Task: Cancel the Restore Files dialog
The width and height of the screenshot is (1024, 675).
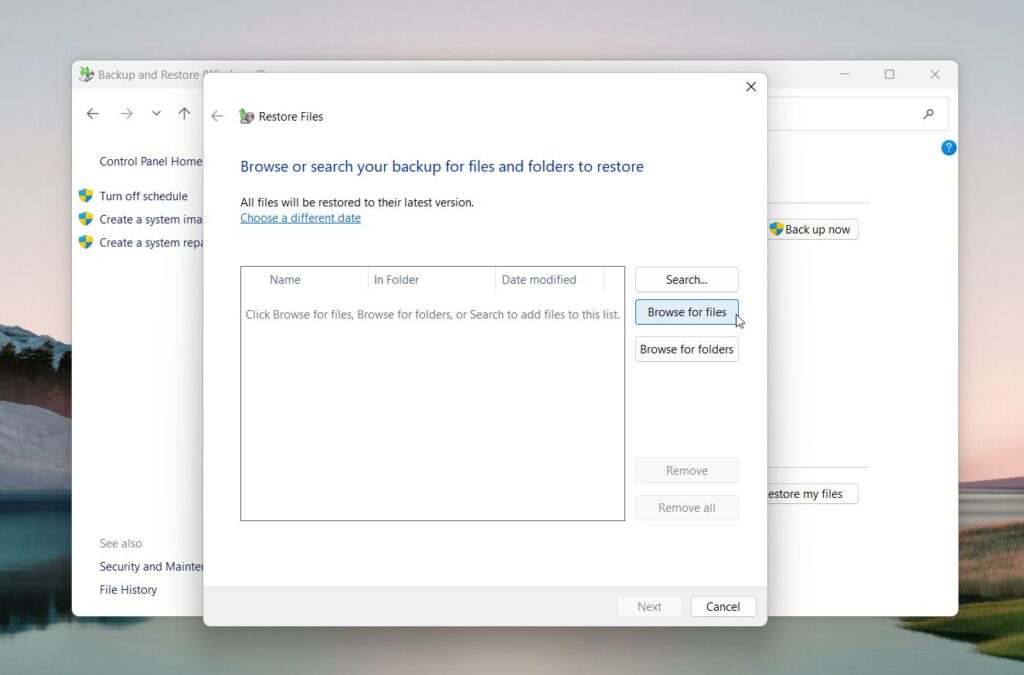Action: coord(722,606)
